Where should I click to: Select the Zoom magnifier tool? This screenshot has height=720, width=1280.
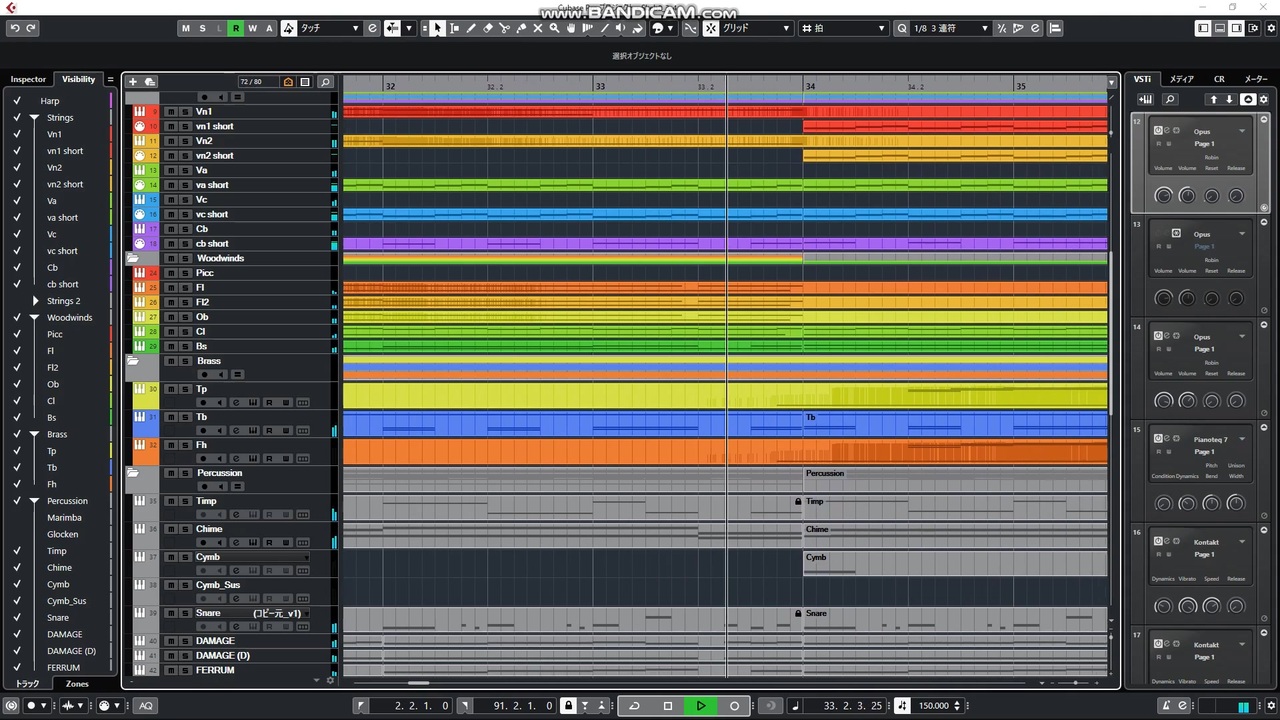pyautogui.click(x=554, y=28)
